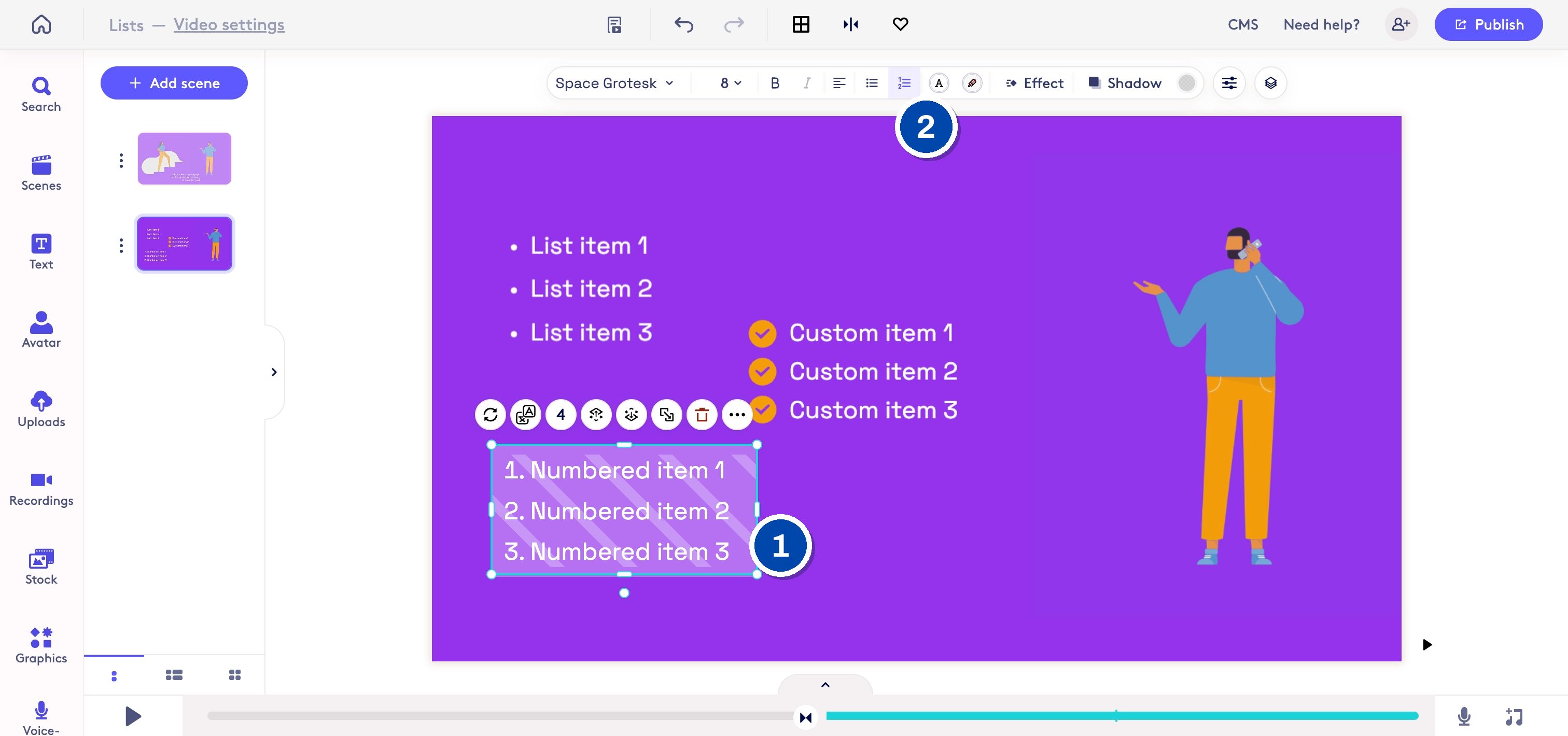Switch to single-column scene view tab
Image resolution: width=1568 pixels, height=736 pixels.
(x=114, y=675)
